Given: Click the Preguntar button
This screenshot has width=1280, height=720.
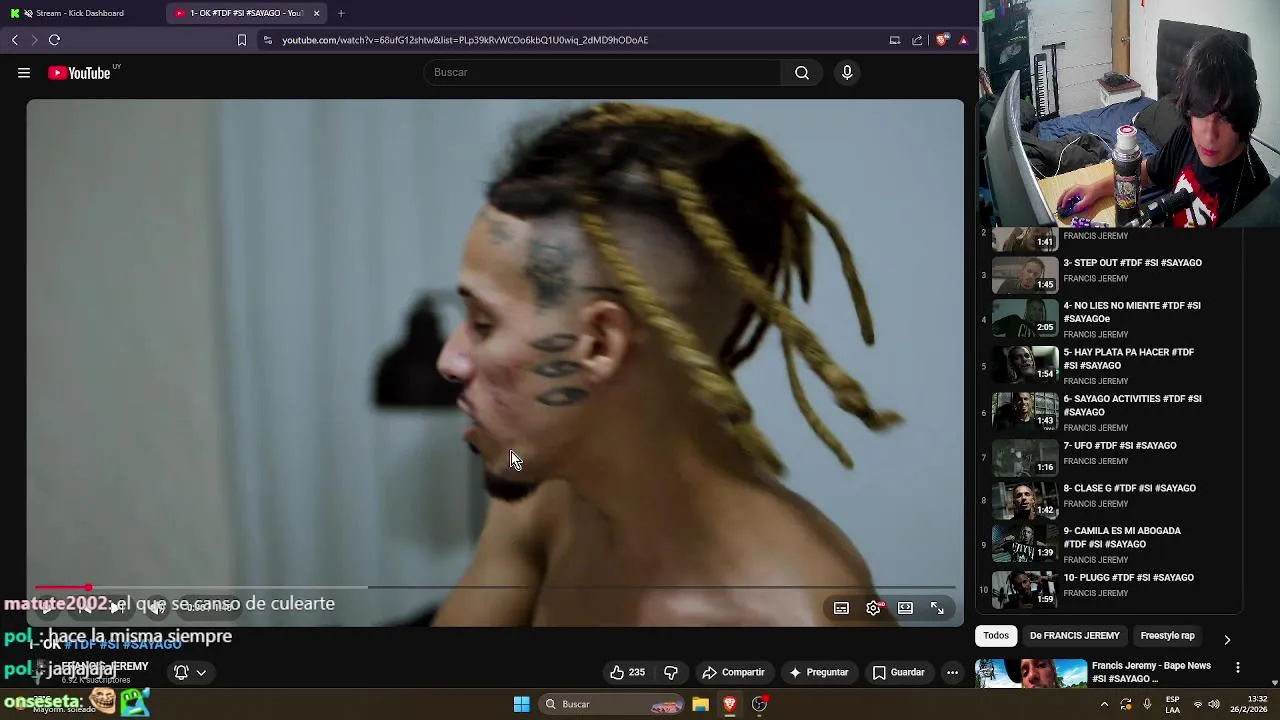Looking at the screenshot, I should pos(819,672).
